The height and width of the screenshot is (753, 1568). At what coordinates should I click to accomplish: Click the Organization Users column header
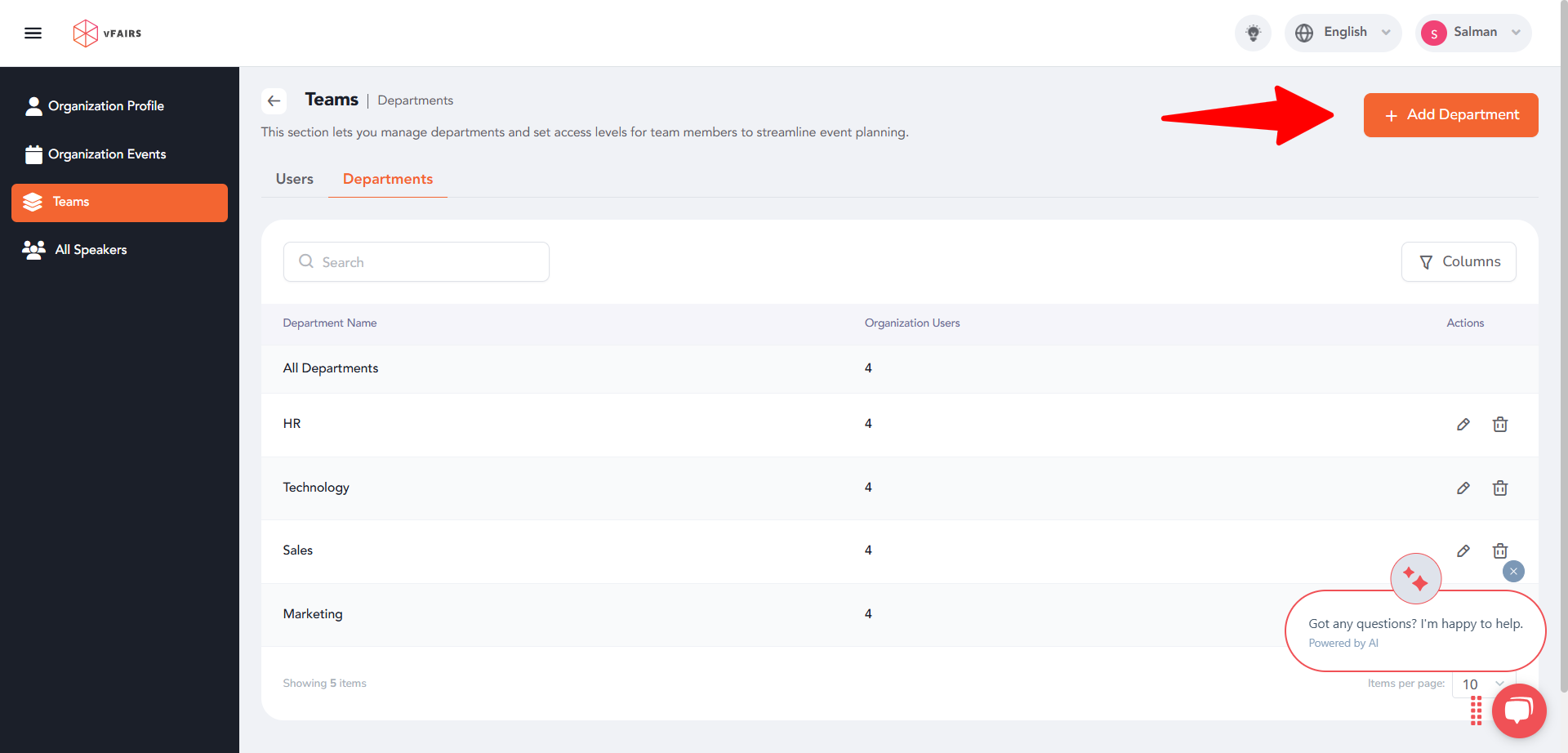(912, 323)
